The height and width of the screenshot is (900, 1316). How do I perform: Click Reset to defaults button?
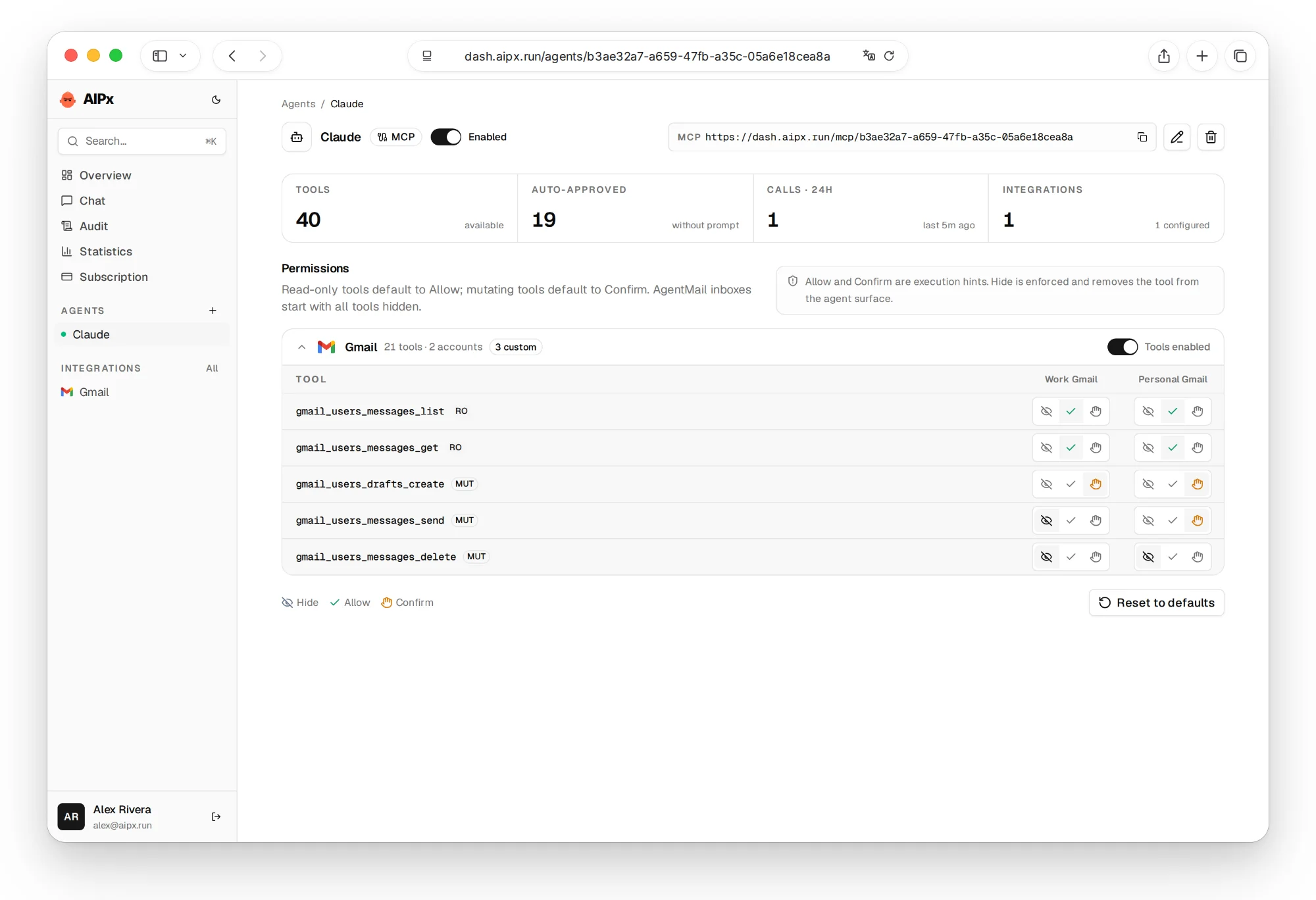[1156, 603]
